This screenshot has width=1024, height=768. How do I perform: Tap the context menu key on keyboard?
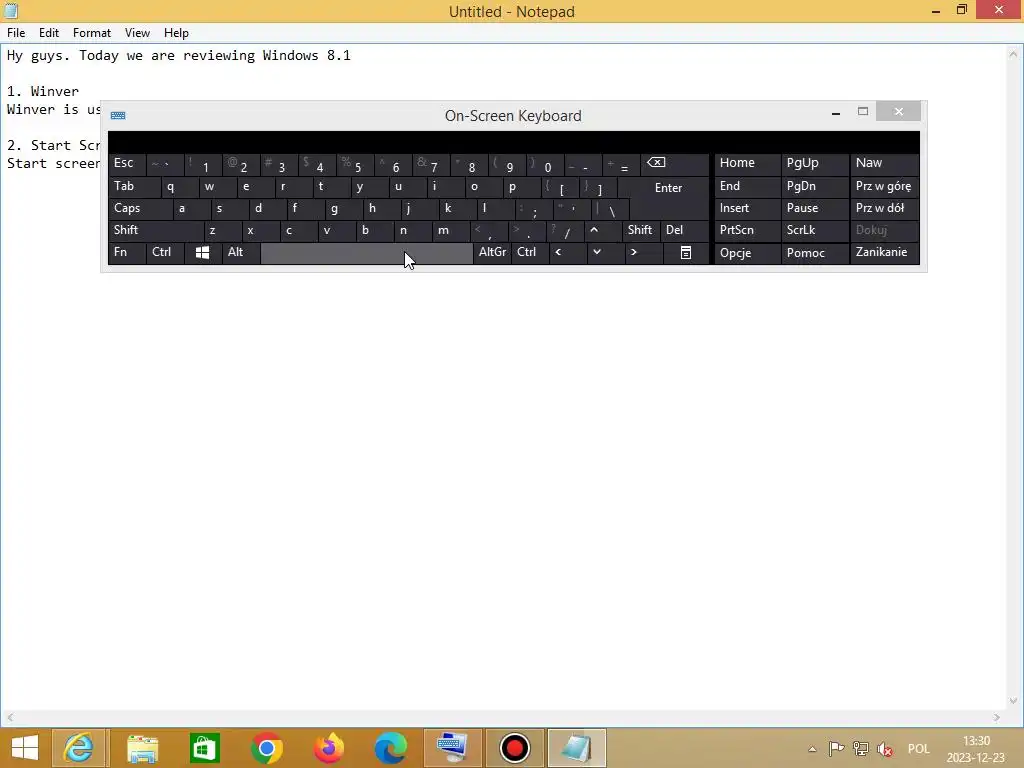pyautogui.click(x=686, y=253)
